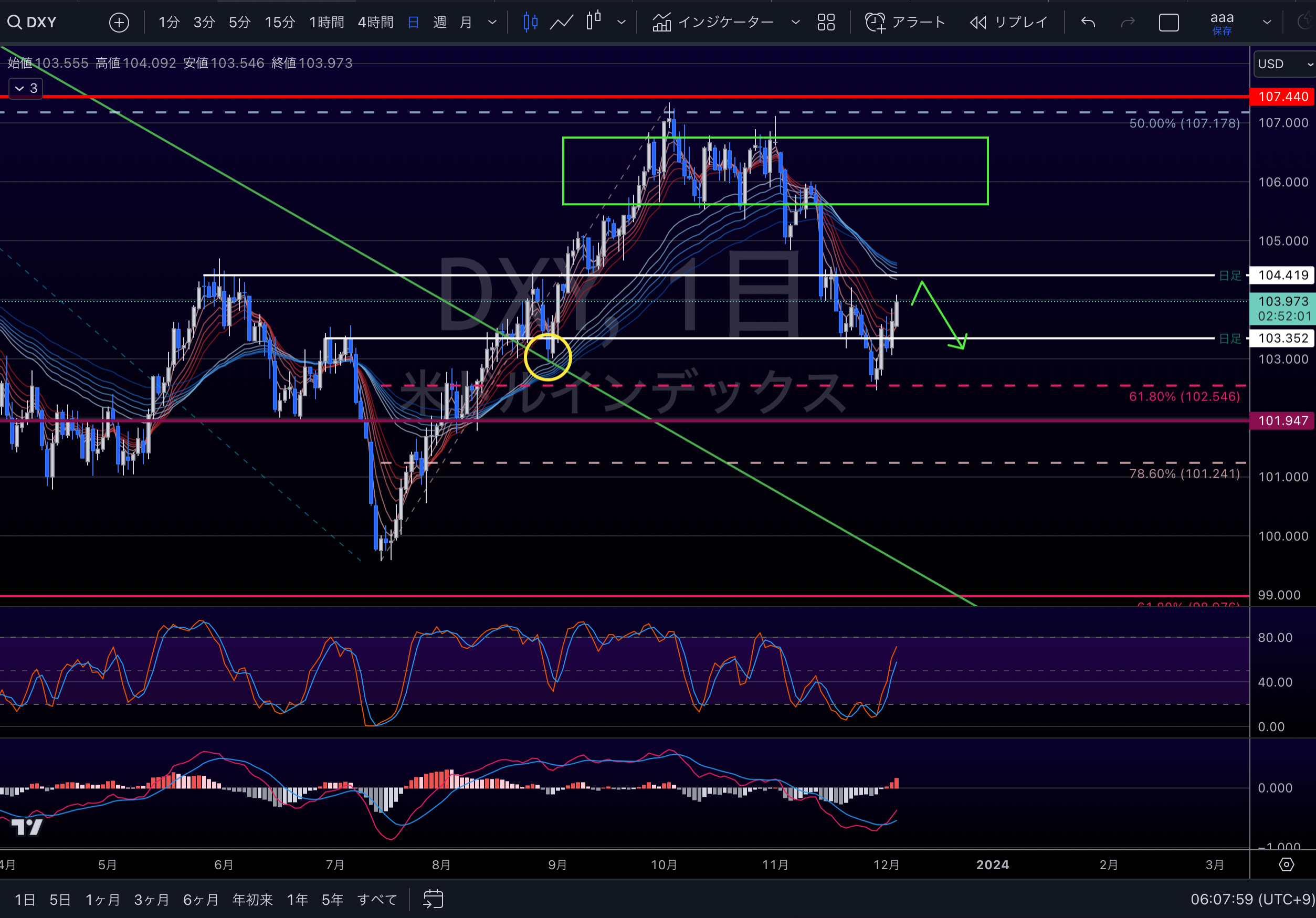Expand the timeframe interval dropdown arrow
The width and height of the screenshot is (1316, 918).
492,23
